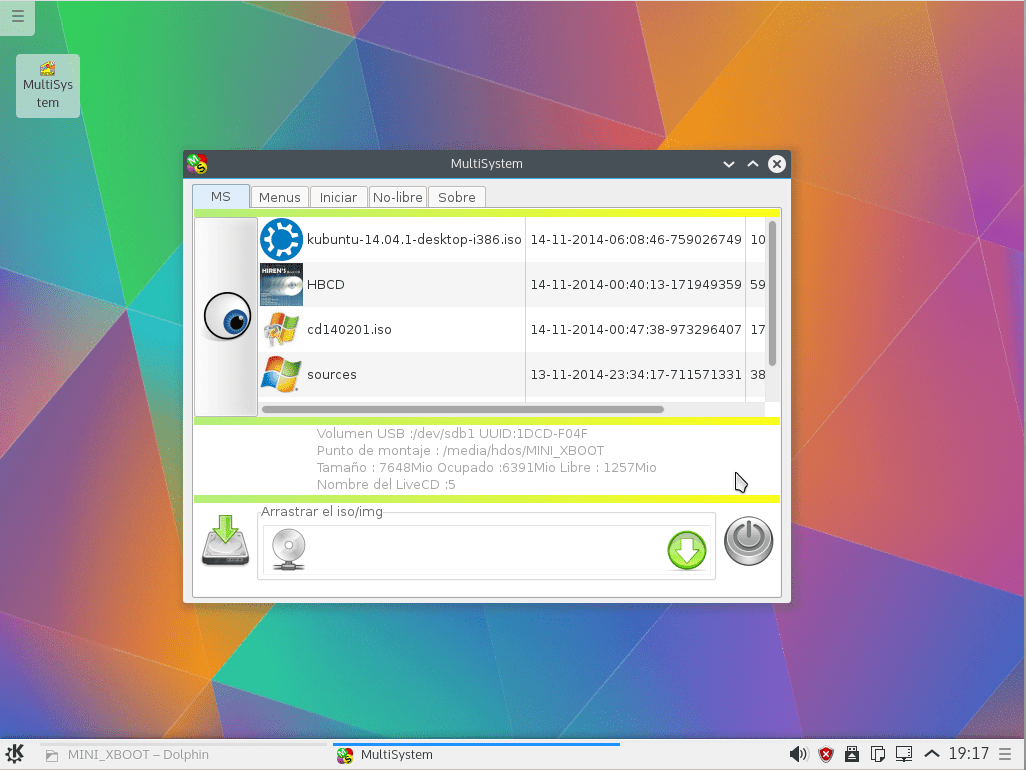Open the MultiSystem desktop shortcut icon
The height and width of the screenshot is (770, 1026).
pyautogui.click(x=48, y=86)
